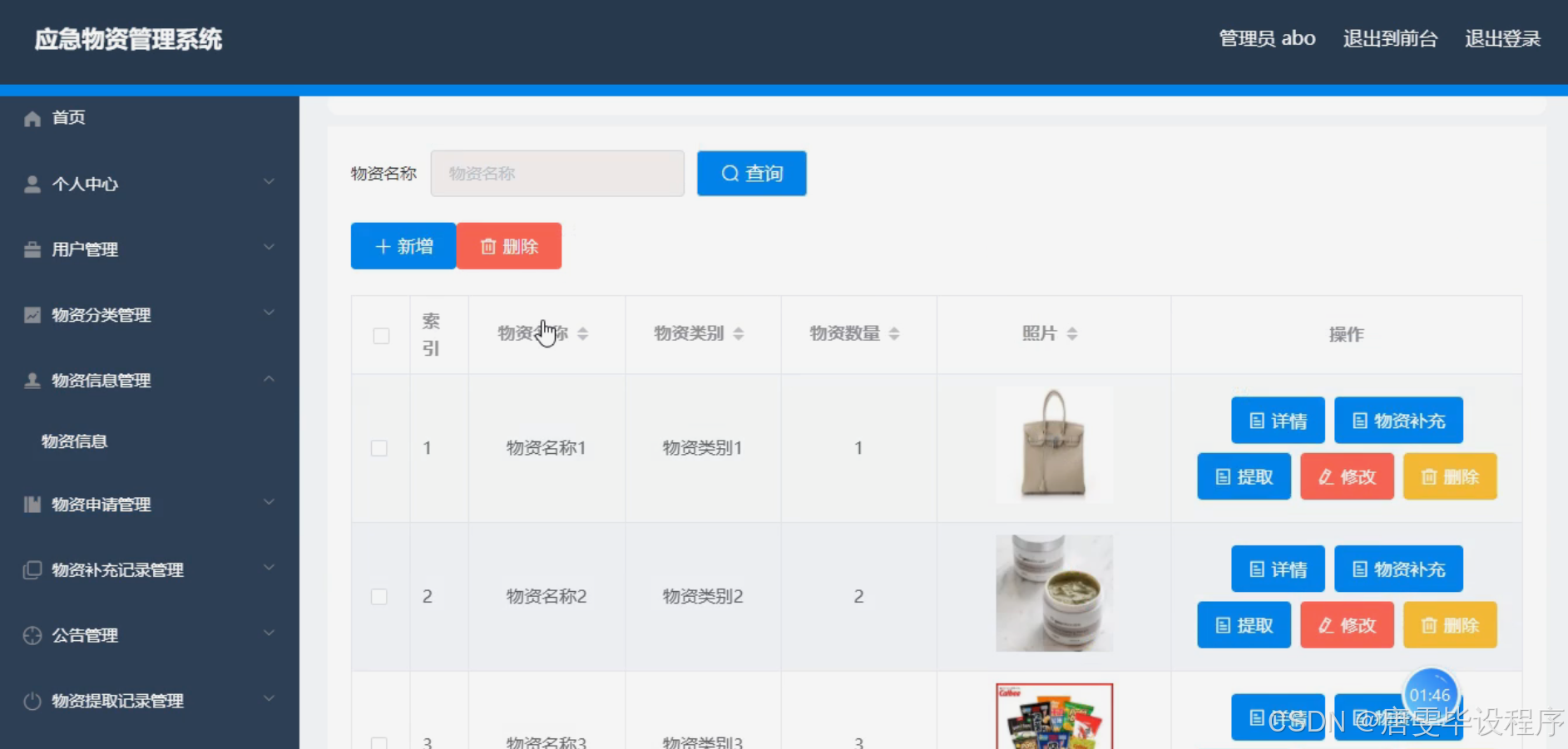Click the icon beside 物资申请管理
Viewport: 1568px width, 749px height.
[32, 505]
